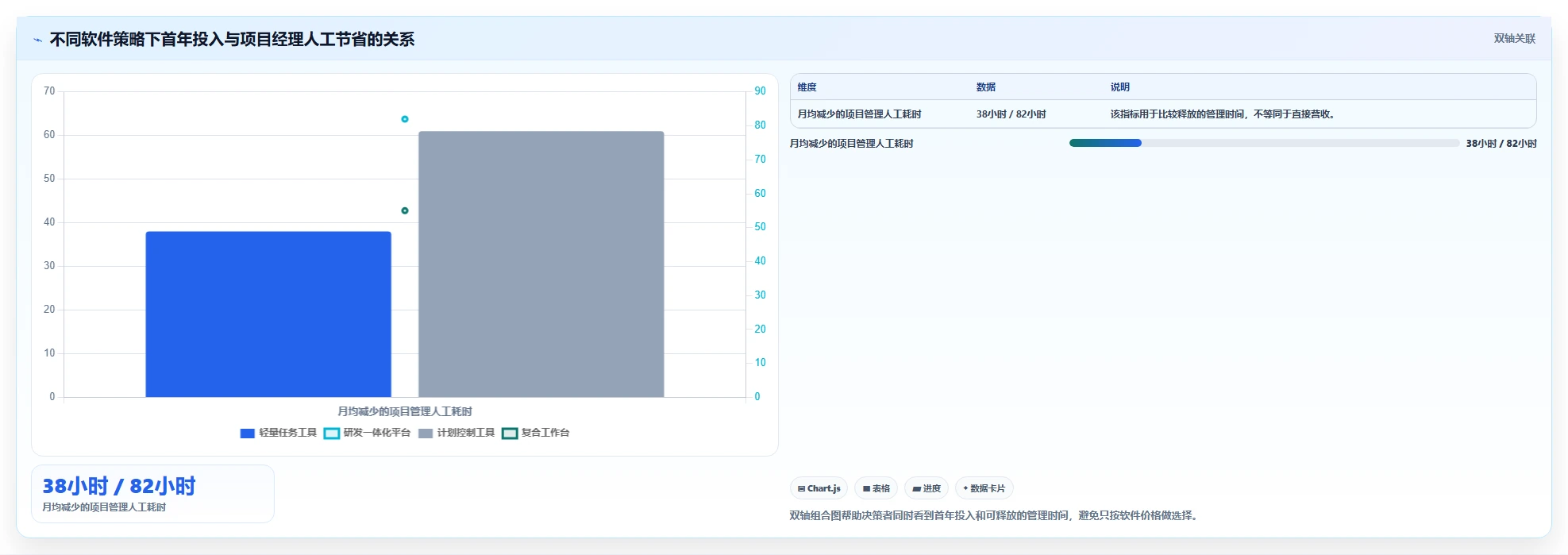
Task: Toggle the 复合工作台 legend item
Action: tap(535, 433)
